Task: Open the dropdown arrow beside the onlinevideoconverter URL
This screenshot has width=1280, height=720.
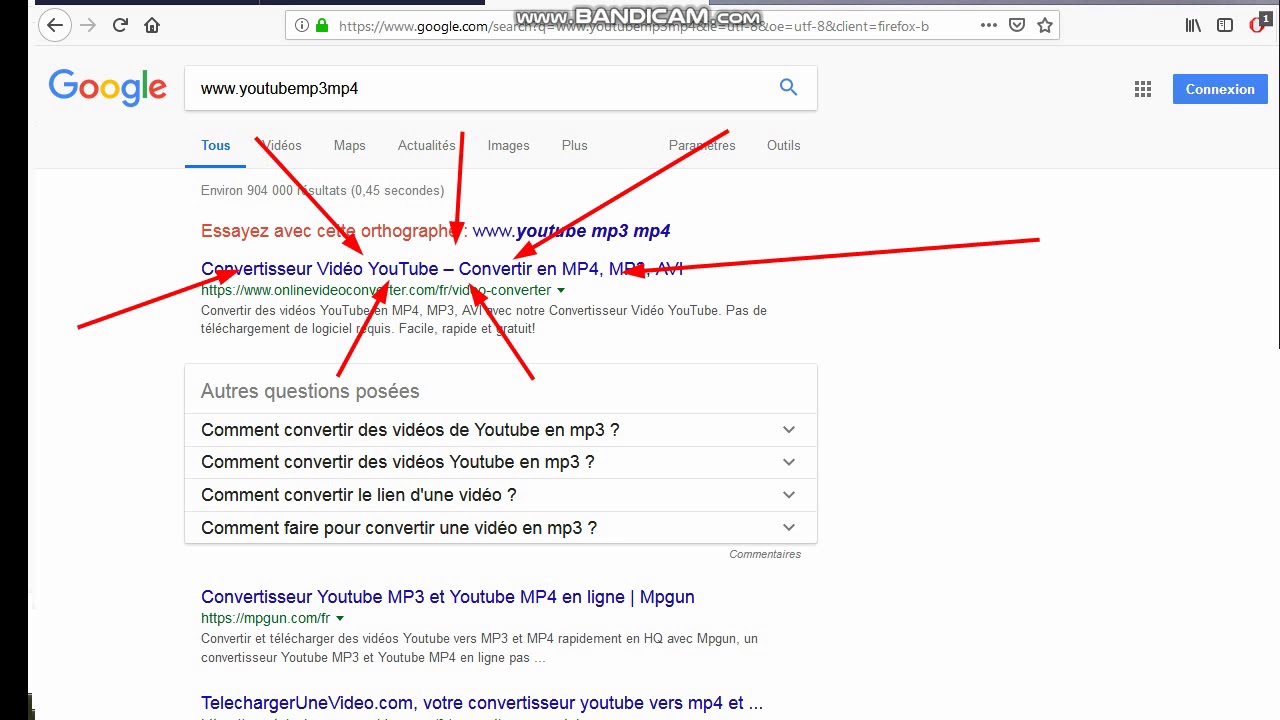Action: [560, 290]
